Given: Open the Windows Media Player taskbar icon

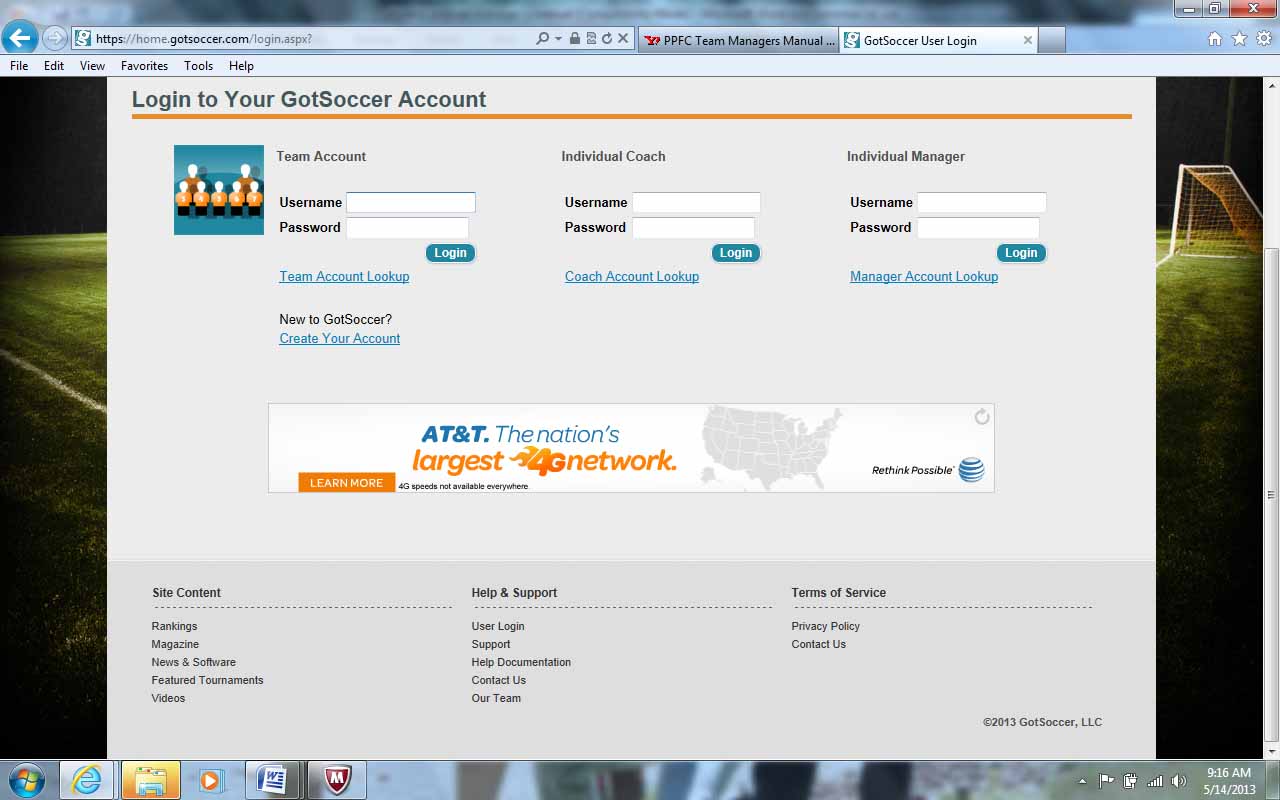Looking at the screenshot, I should coord(211,780).
